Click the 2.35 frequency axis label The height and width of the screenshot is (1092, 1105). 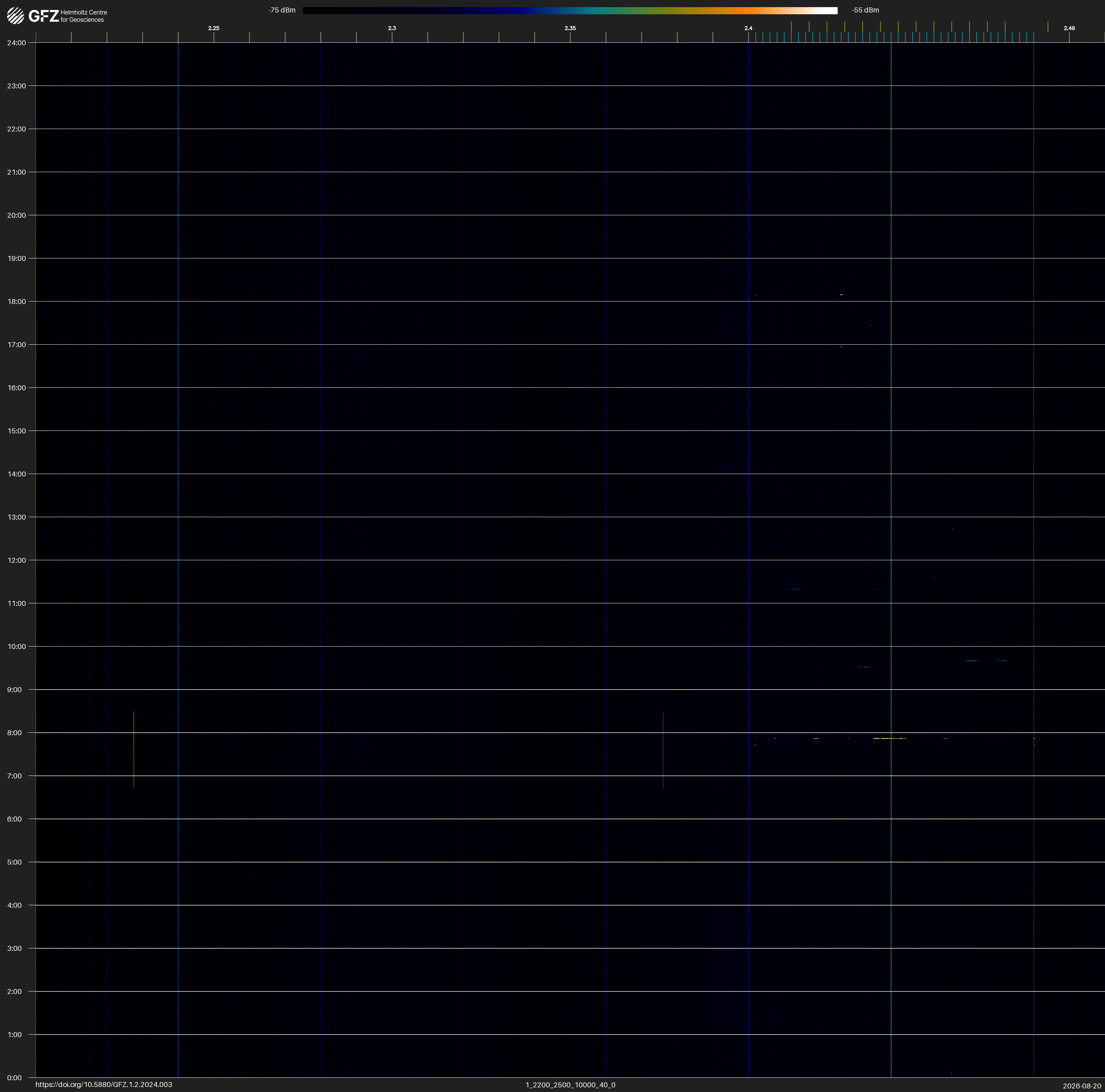click(x=570, y=28)
